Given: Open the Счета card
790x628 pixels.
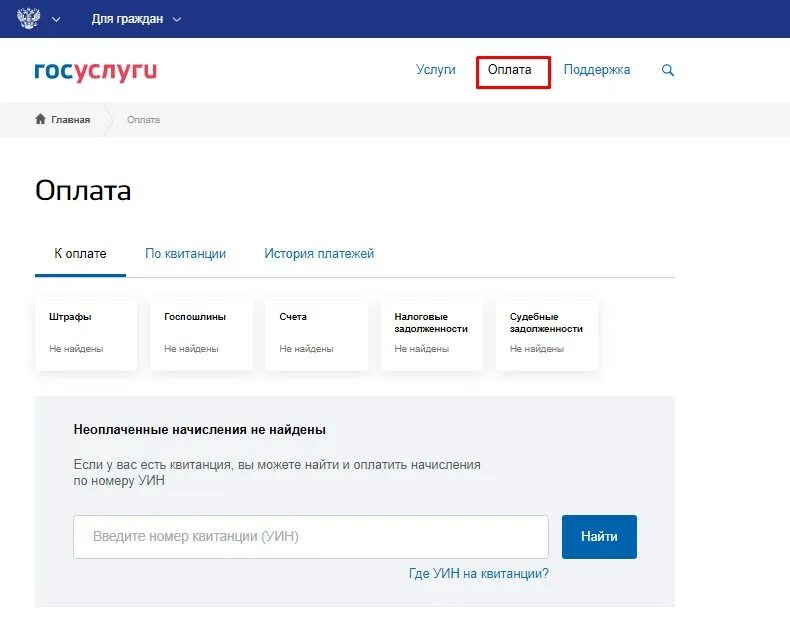Looking at the screenshot, I should point(316,334).
